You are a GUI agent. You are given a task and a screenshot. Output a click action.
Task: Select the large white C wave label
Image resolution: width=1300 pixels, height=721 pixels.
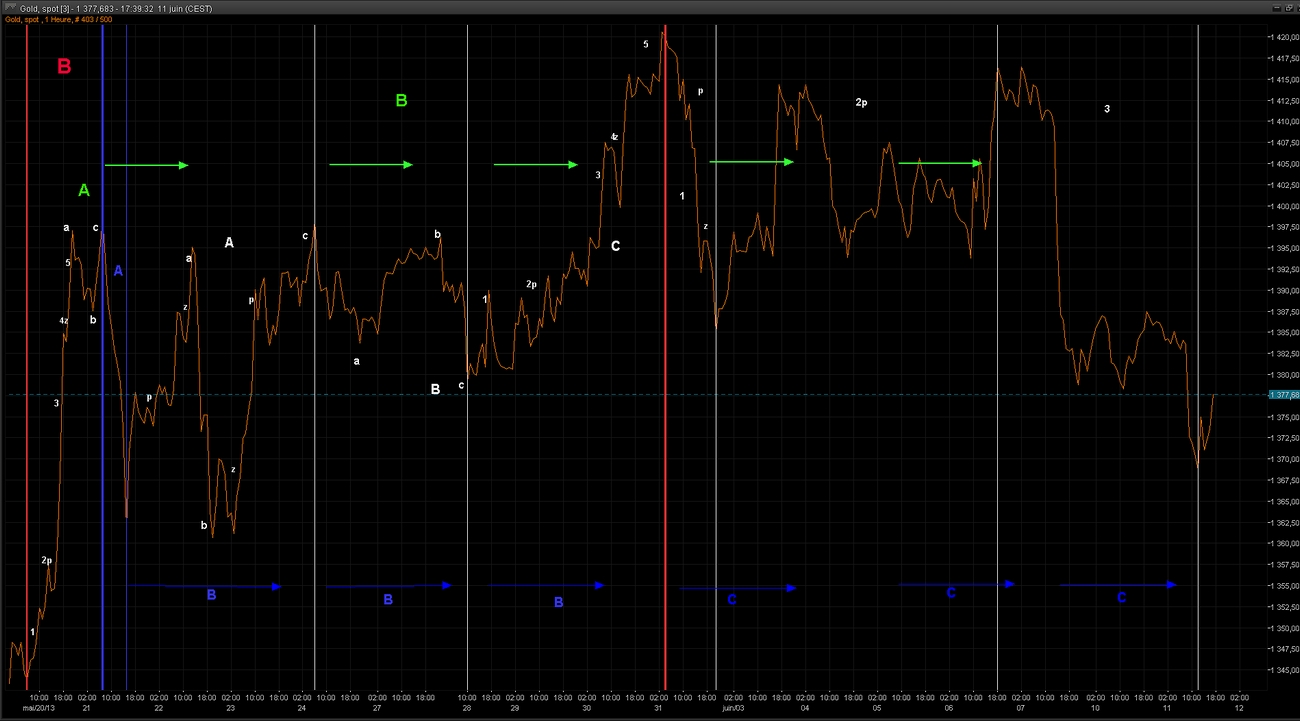click(x=615, y=246)
